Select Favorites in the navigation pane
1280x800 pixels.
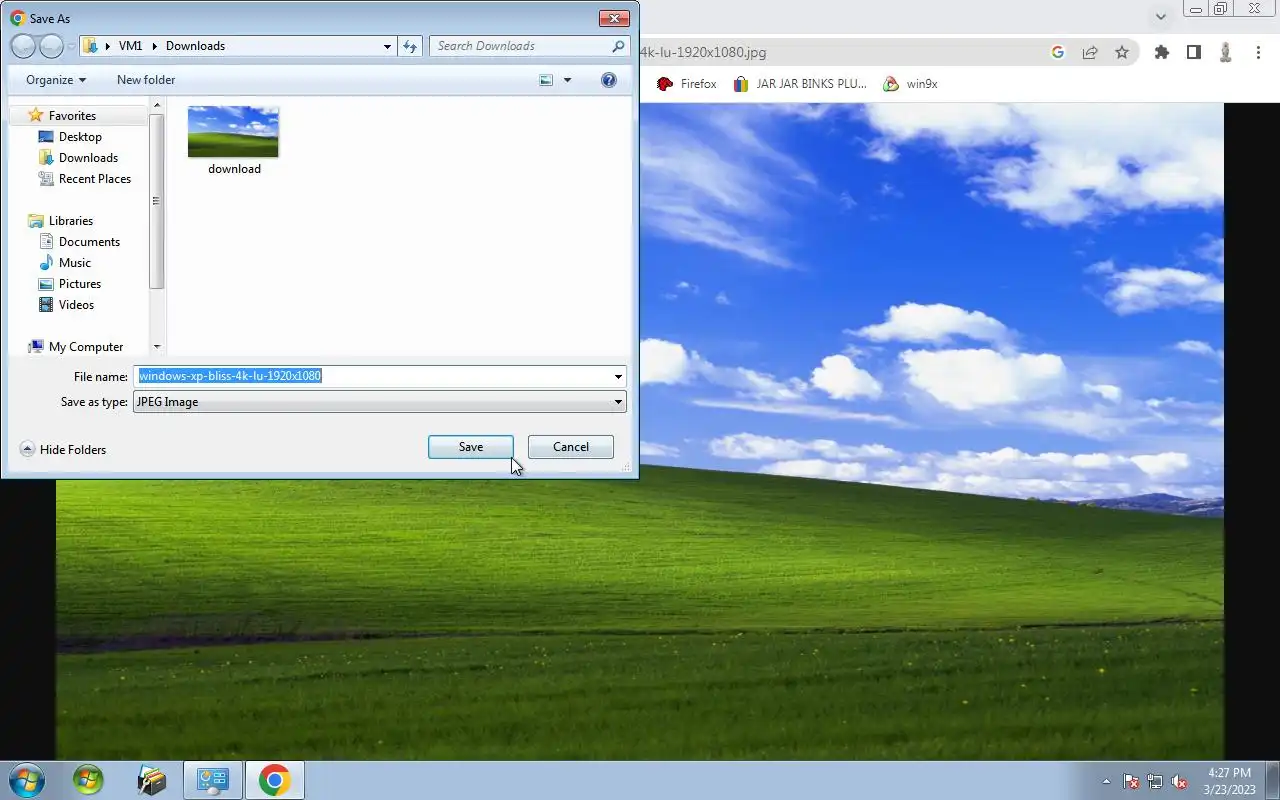(72, 116)
